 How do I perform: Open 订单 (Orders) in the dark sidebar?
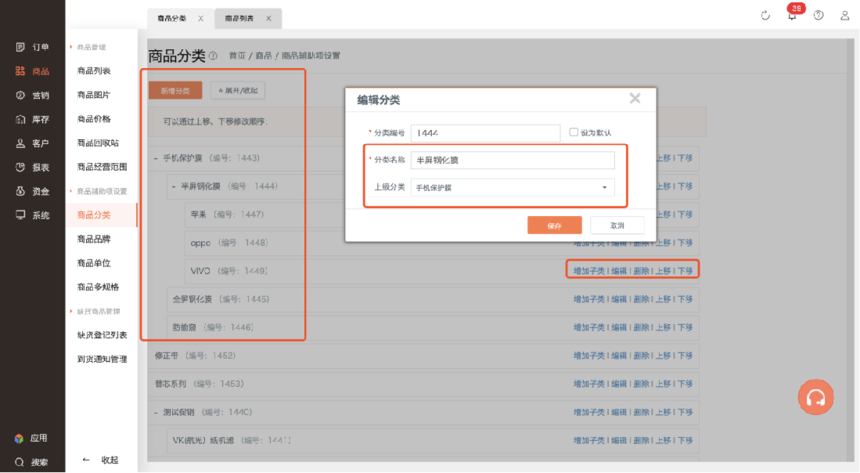(32, 47)
